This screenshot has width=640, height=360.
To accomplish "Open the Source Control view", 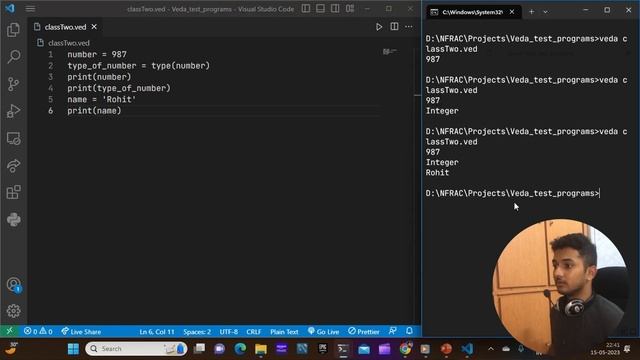I will tap(13, 84).
